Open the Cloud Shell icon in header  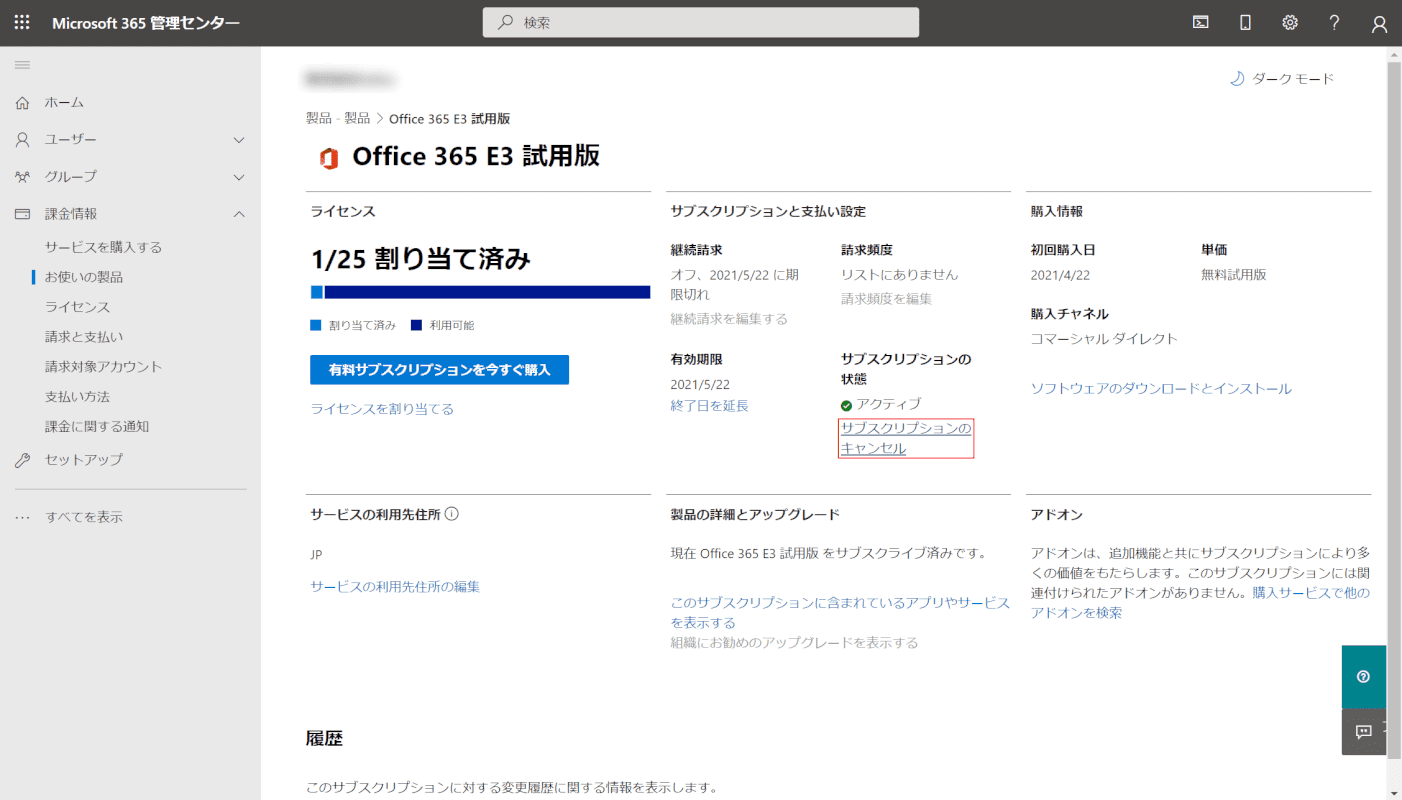1201,23
